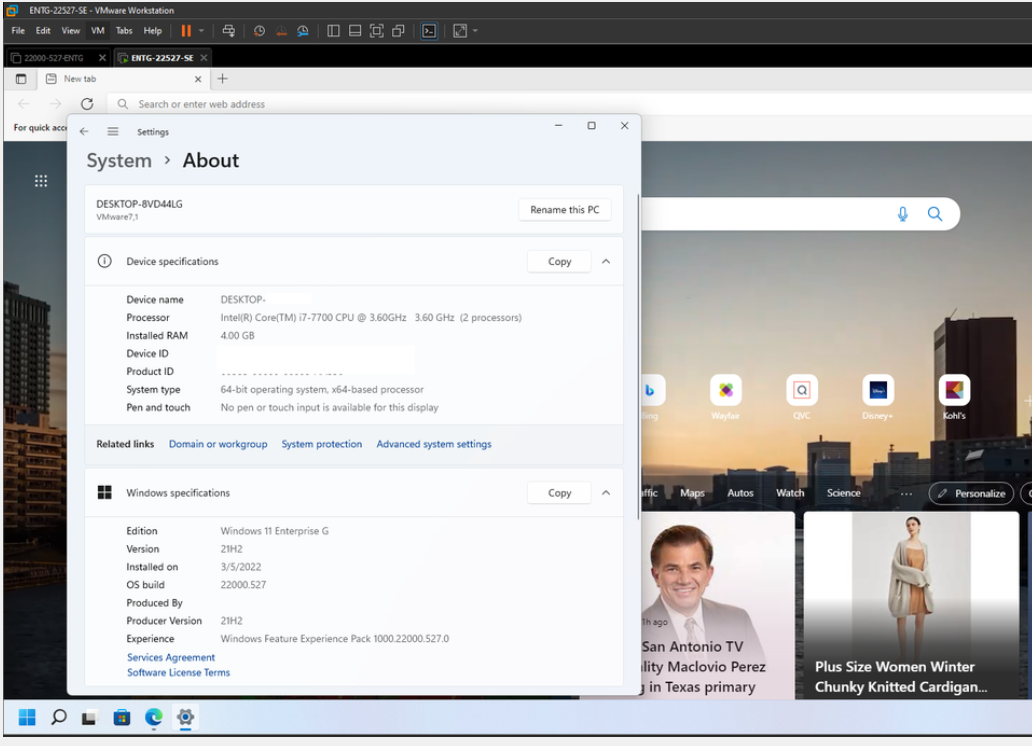
Task: Take a snapshot of this virtual machine
Action: 259,31
